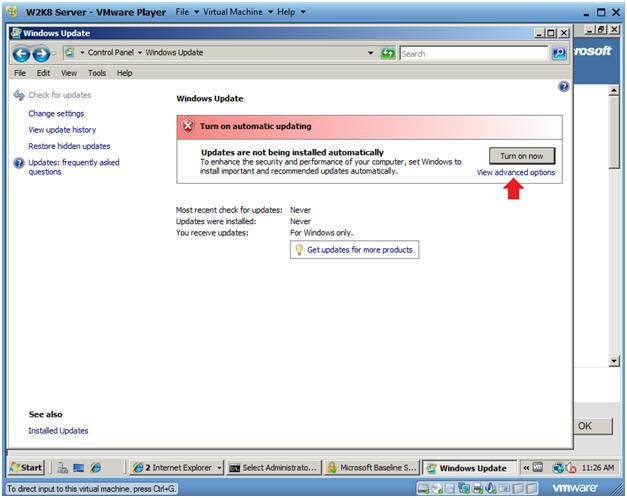Click the Show Desktop quick launch icon
627x498 pixels.
78,468
